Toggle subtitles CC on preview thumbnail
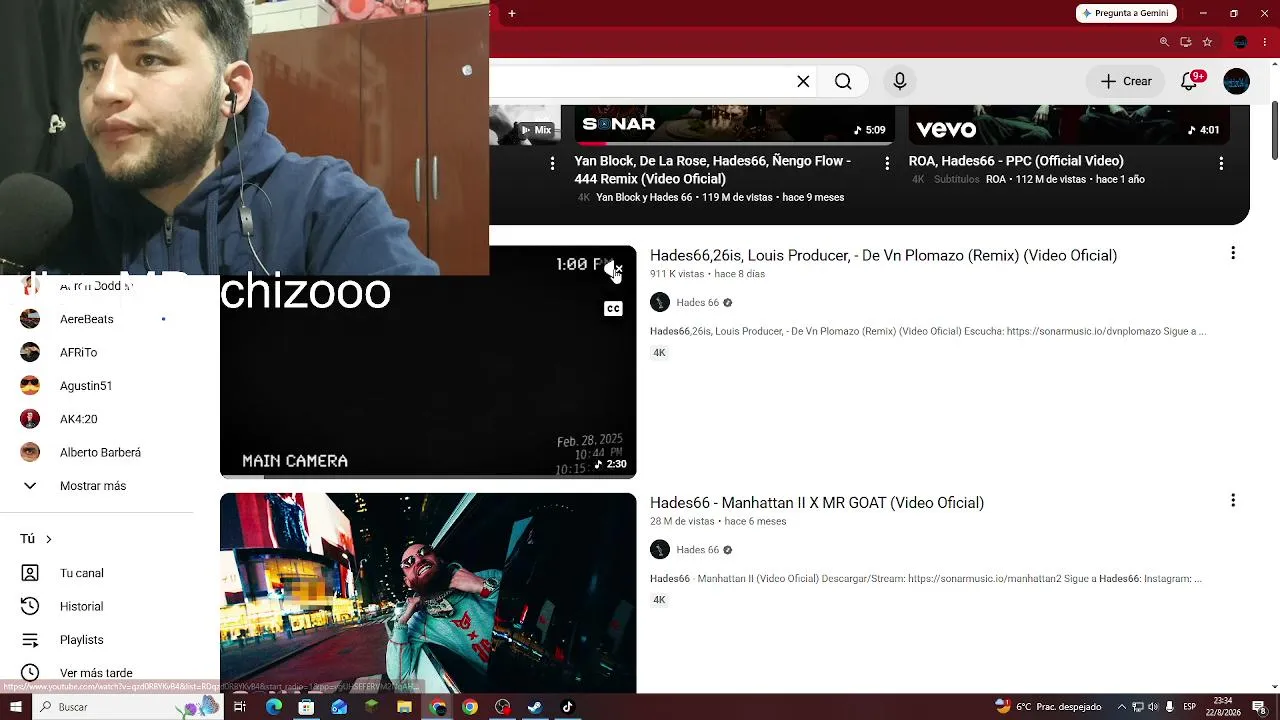 tap(613, 309)
